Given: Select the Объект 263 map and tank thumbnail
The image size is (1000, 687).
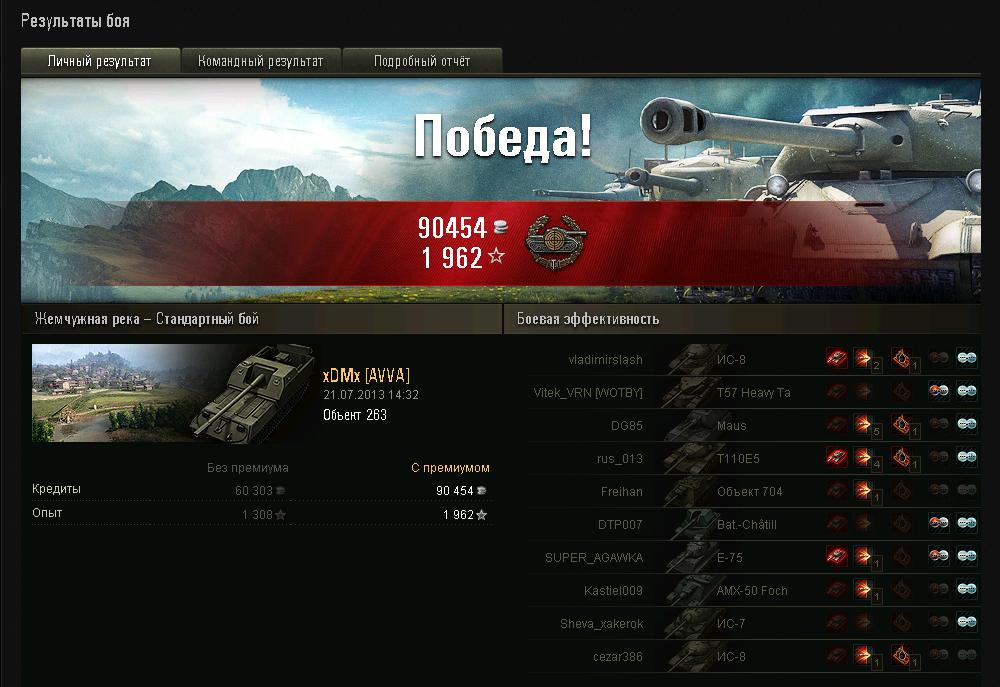Looking at the screenshot, I should point(175,393).
